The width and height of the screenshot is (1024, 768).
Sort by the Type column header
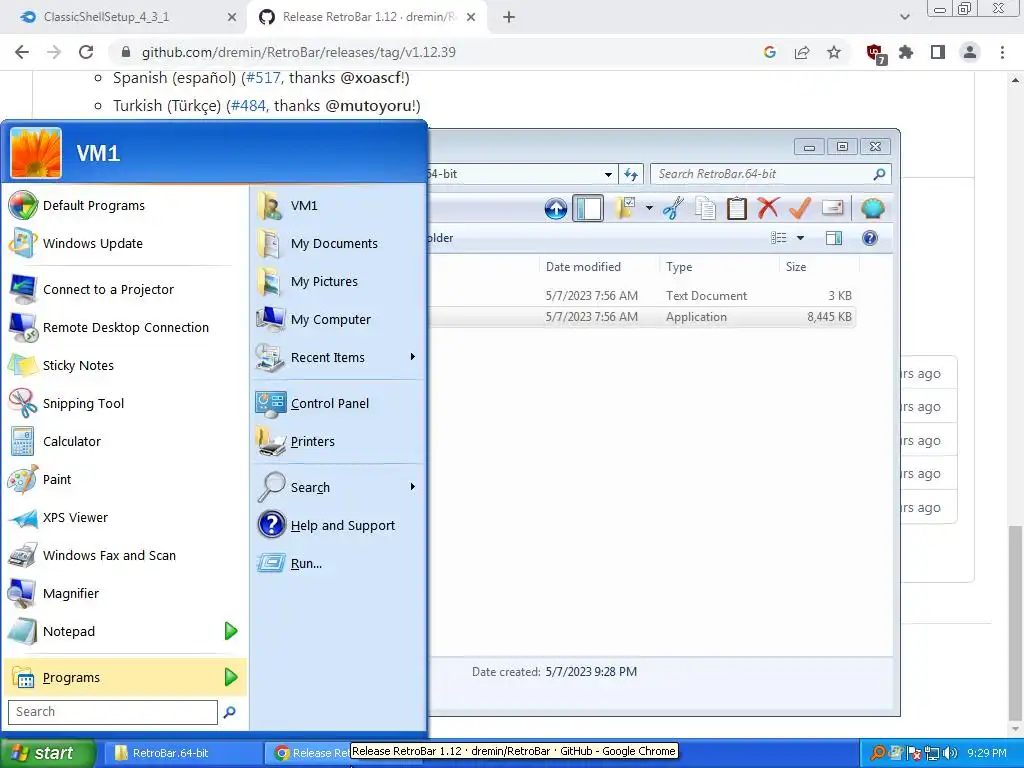pos(679,266)
